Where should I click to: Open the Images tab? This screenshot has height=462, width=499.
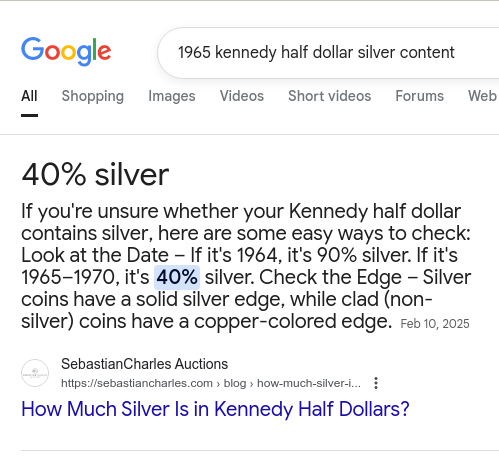172,96
